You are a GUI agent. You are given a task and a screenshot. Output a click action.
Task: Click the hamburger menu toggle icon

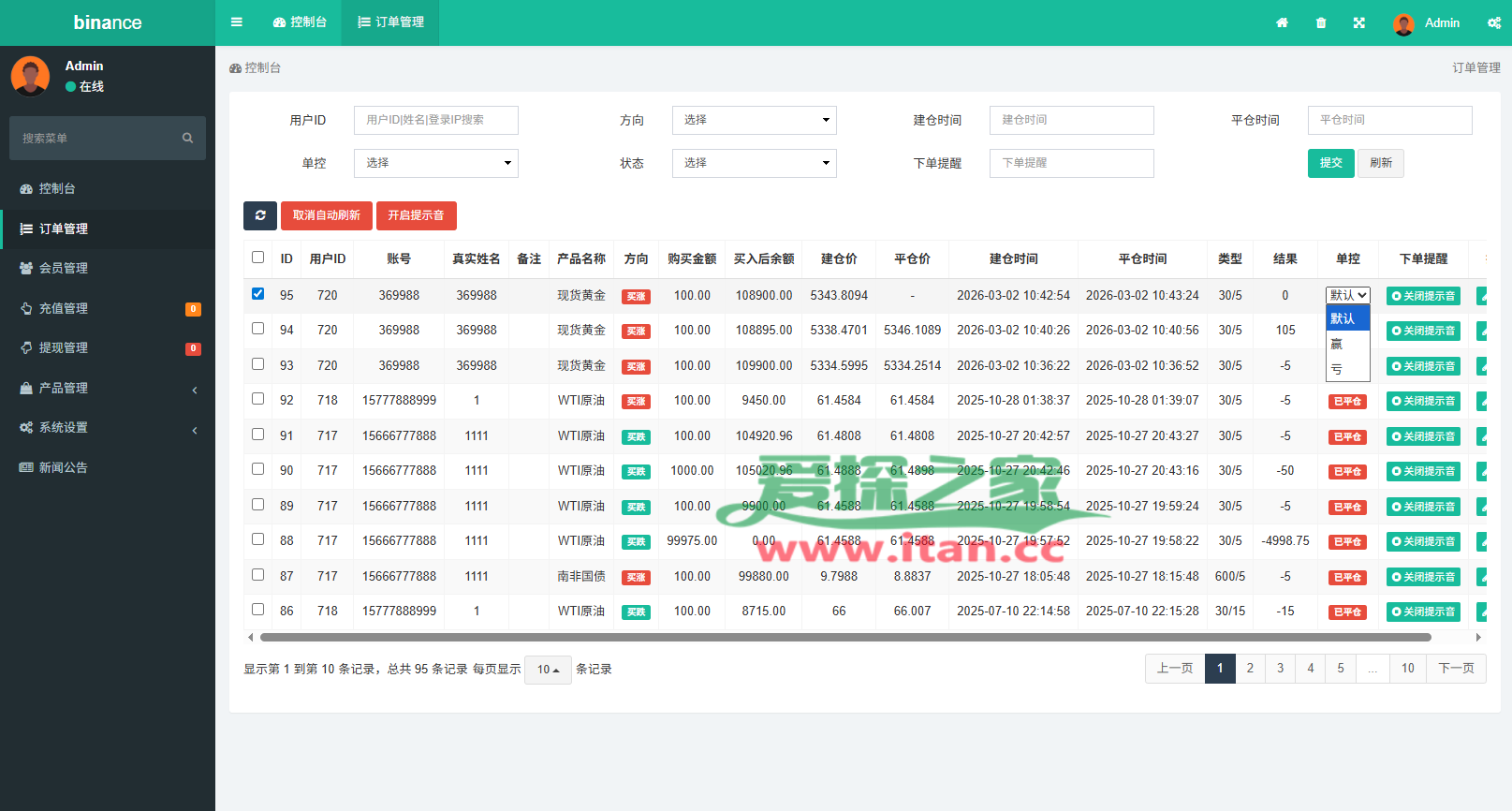[x=237, y=22]
